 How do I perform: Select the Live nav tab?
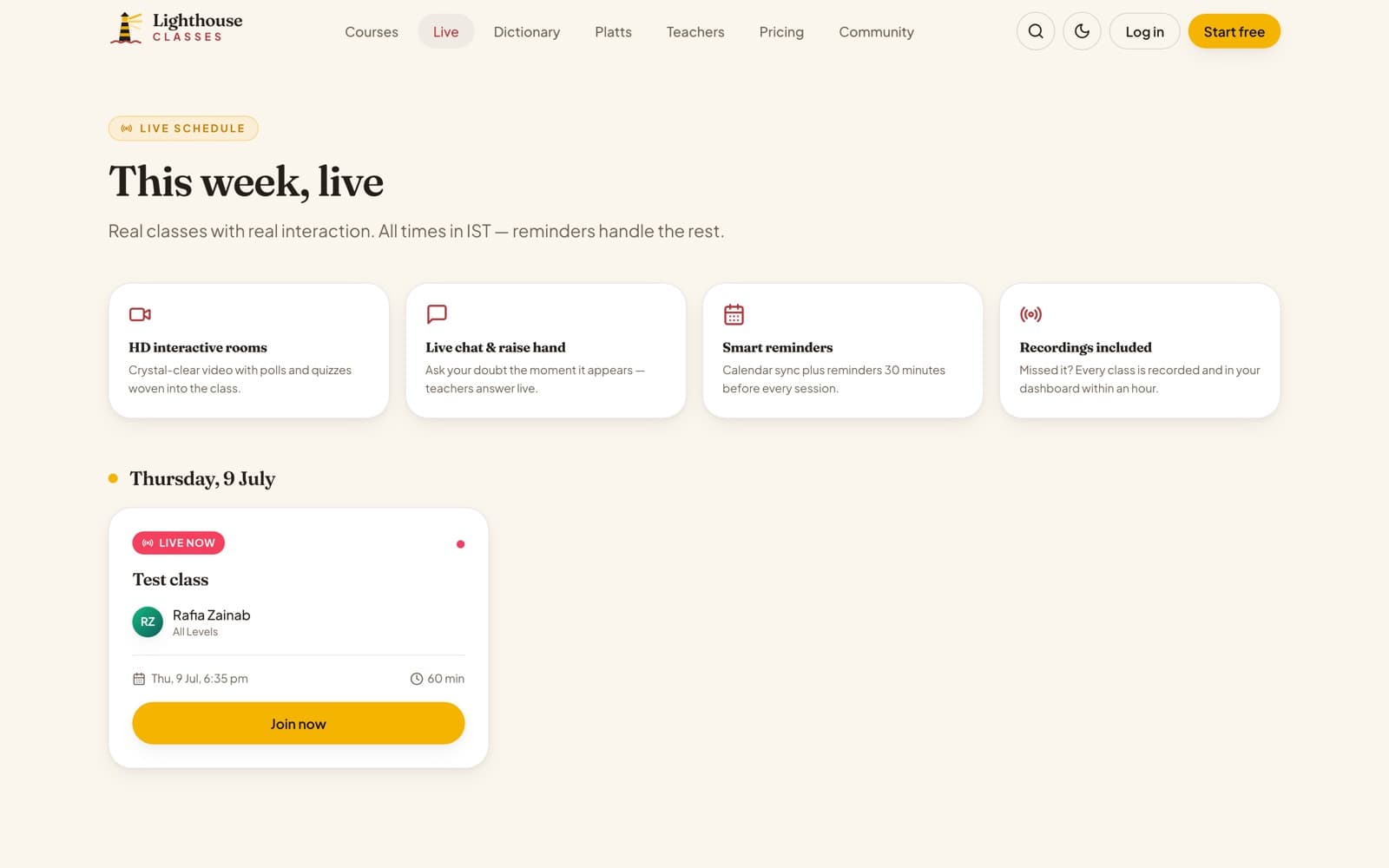[x=445, y=32]
